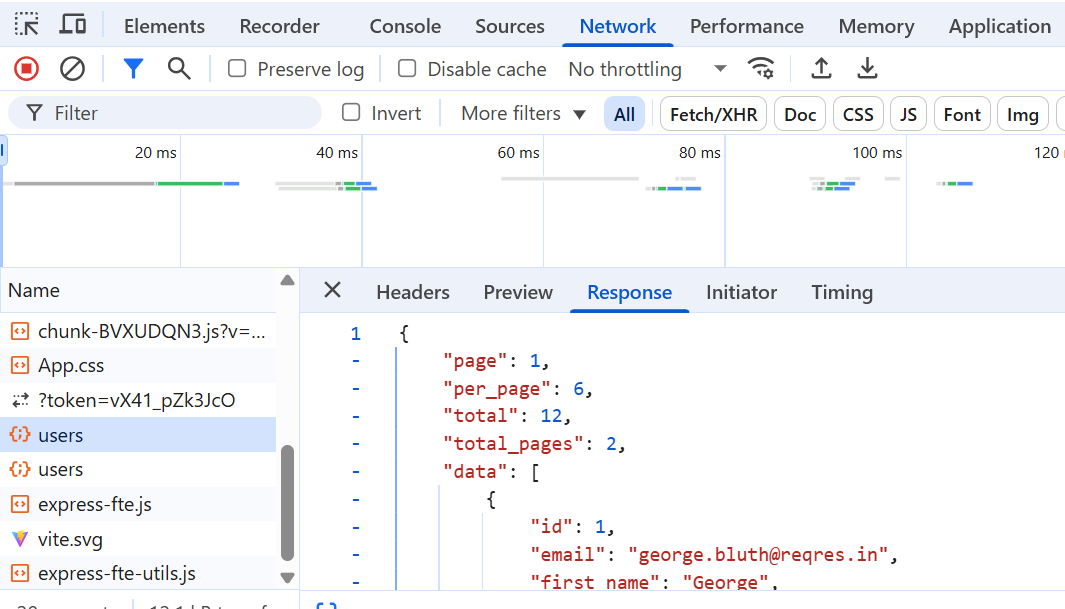Screen dimensions: 1065x609
Task: Filter by Img requests
Action: click(1022, 114)
